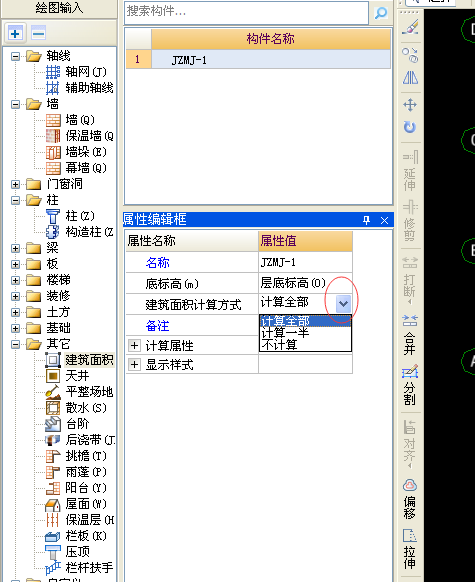Close the 属性编辑框 panel
Viewport: 475px width, 582px height.
[x=384, y=220]
